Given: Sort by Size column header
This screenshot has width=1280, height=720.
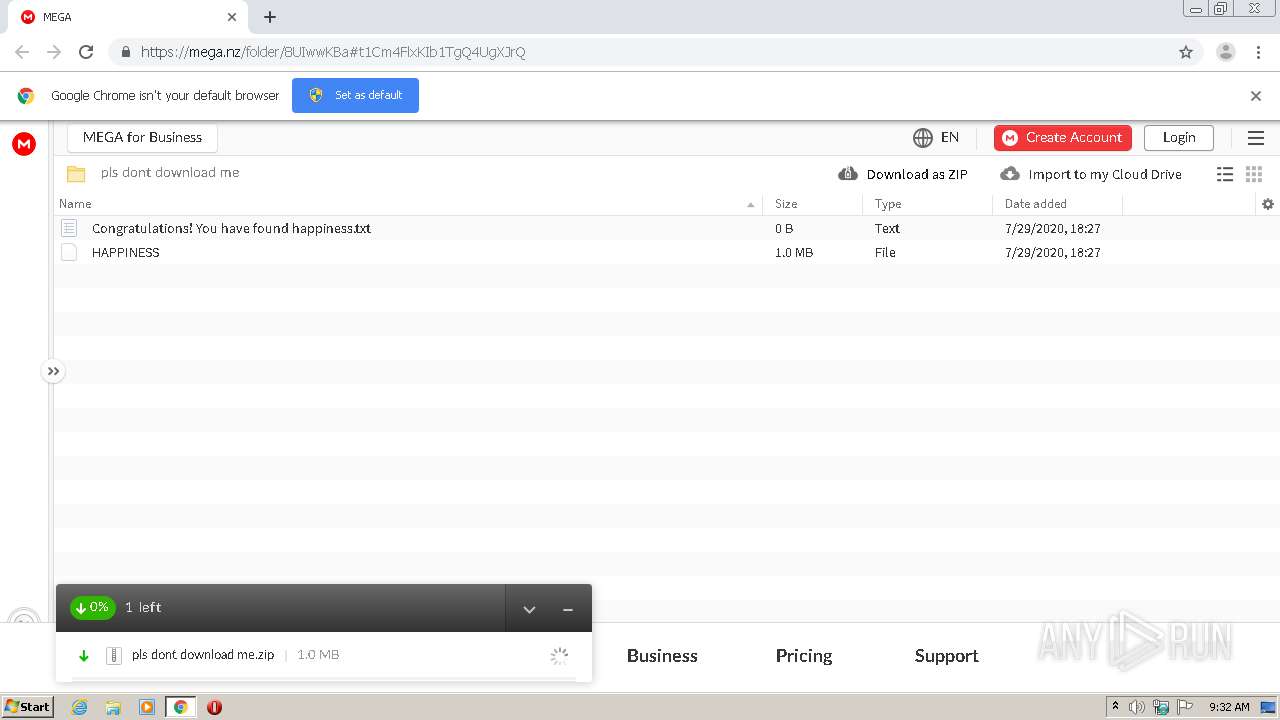Looking at the screenshot, I should tap(786, 204).
